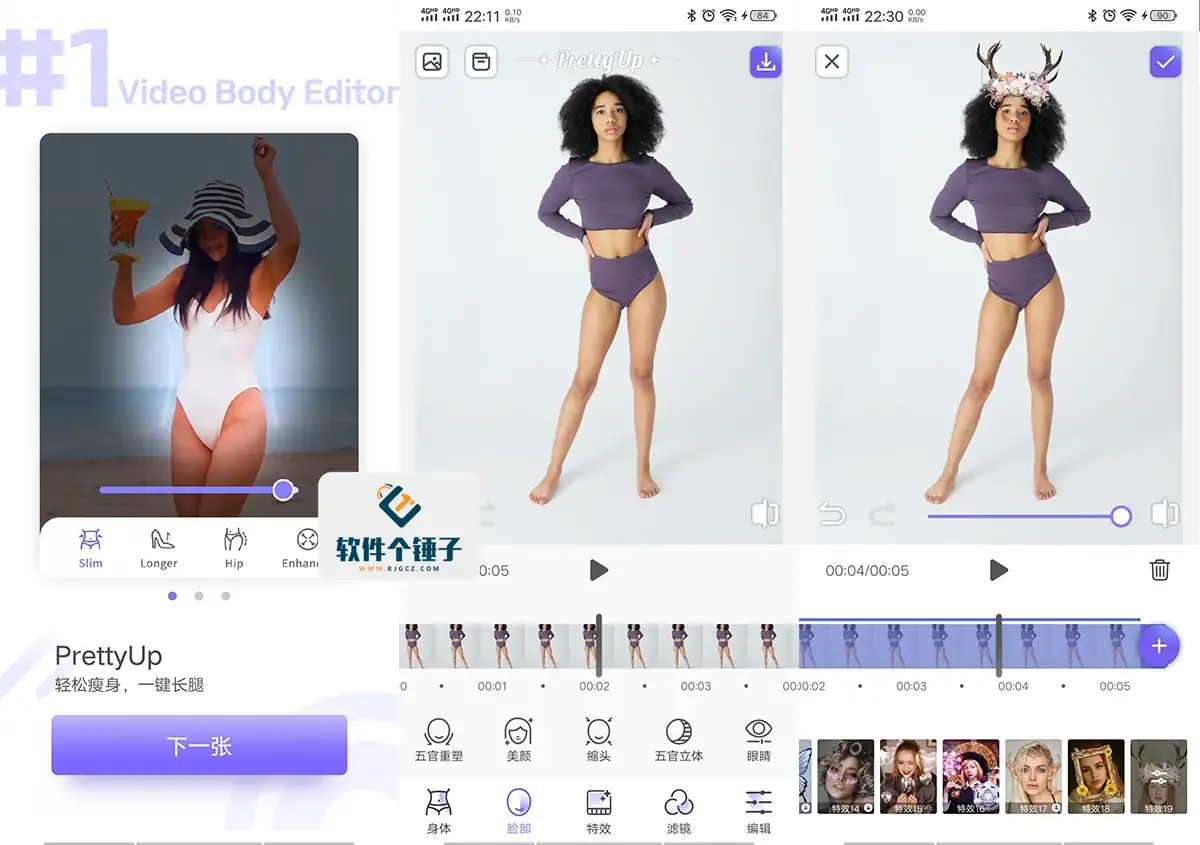Select the 五官重塑 face reshape tool
The width and height of the screenshot is (1200, 845).
[439, 739]
